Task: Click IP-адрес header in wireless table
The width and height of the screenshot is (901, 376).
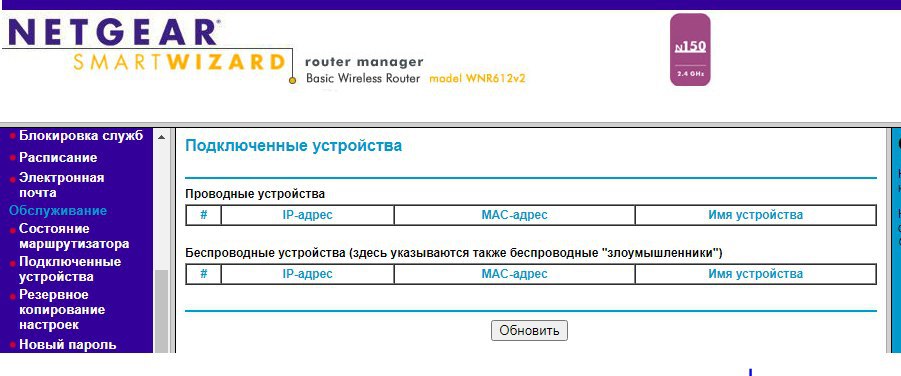Action: (x=307, y=274)
